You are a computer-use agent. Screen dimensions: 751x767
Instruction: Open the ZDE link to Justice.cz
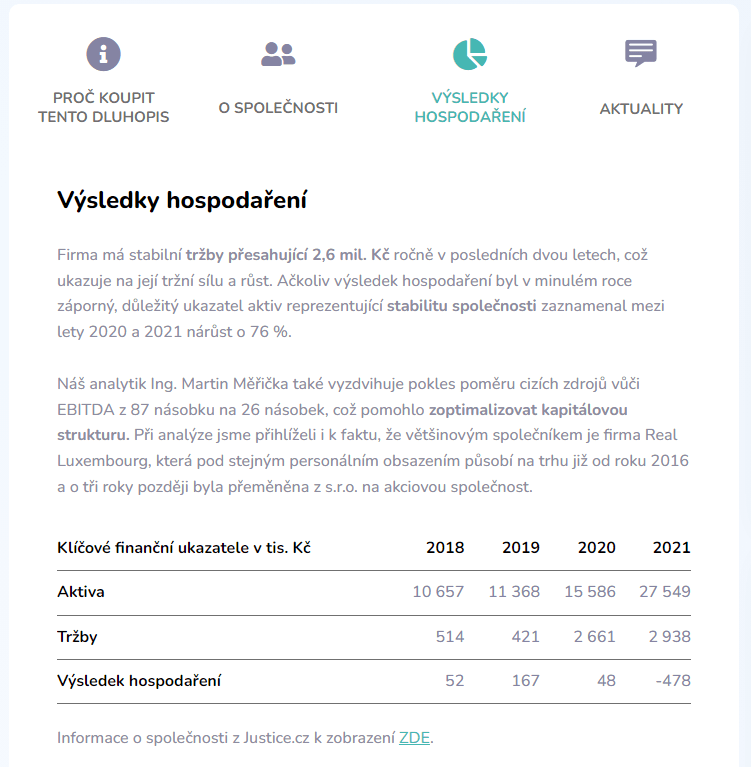pos(414,738)
